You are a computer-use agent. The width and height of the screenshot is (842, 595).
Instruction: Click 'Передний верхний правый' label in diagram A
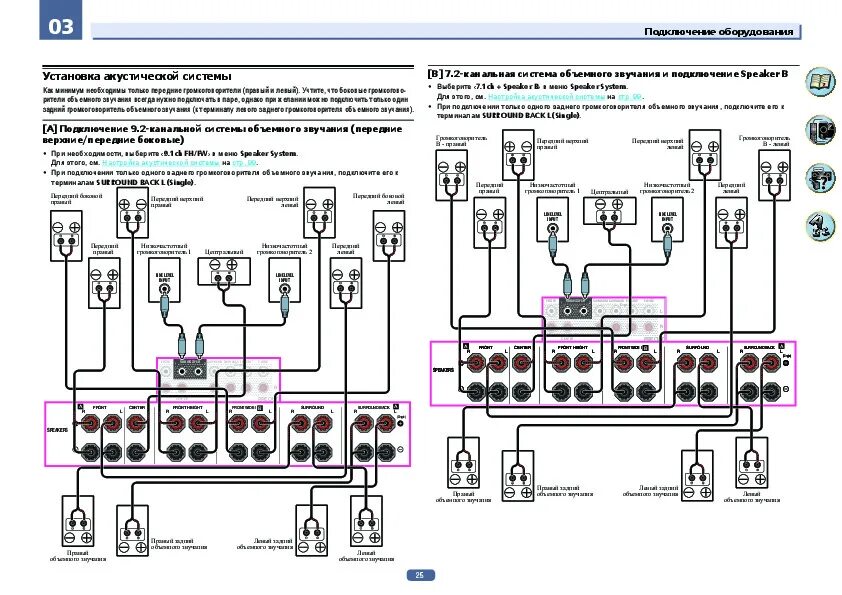tap(177, 202)
